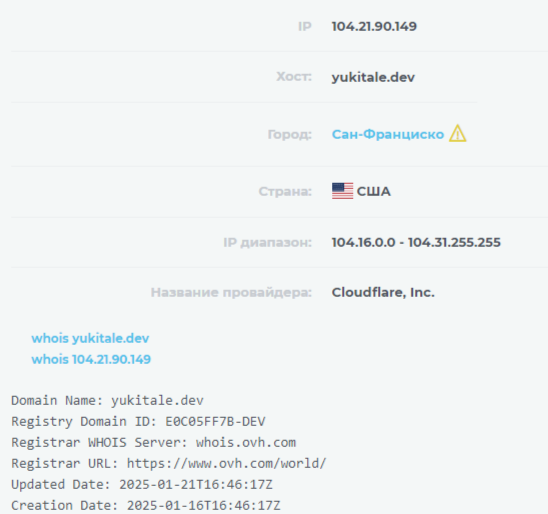Click the IP диапазон: label
Screen dimensions: 548x514
(268, 242)
